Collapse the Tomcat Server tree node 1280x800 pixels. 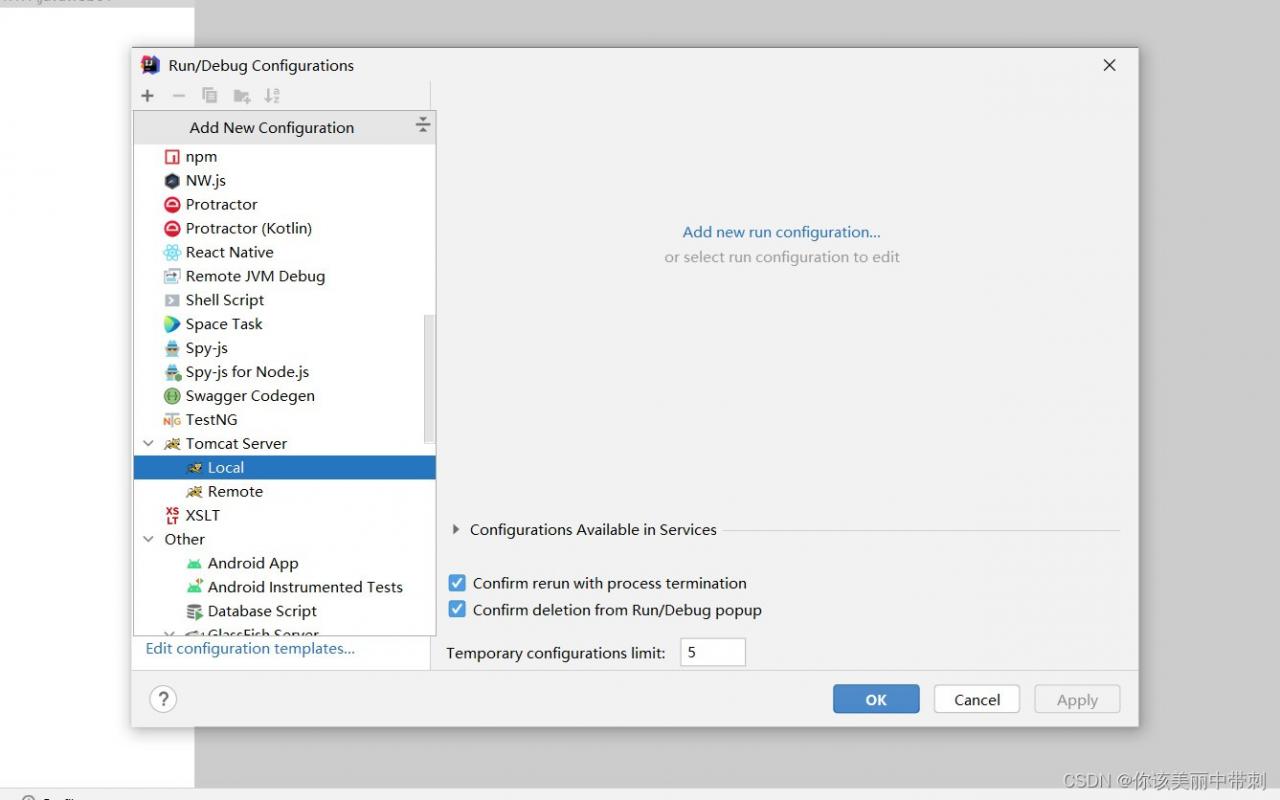click(x=149, y=444)
